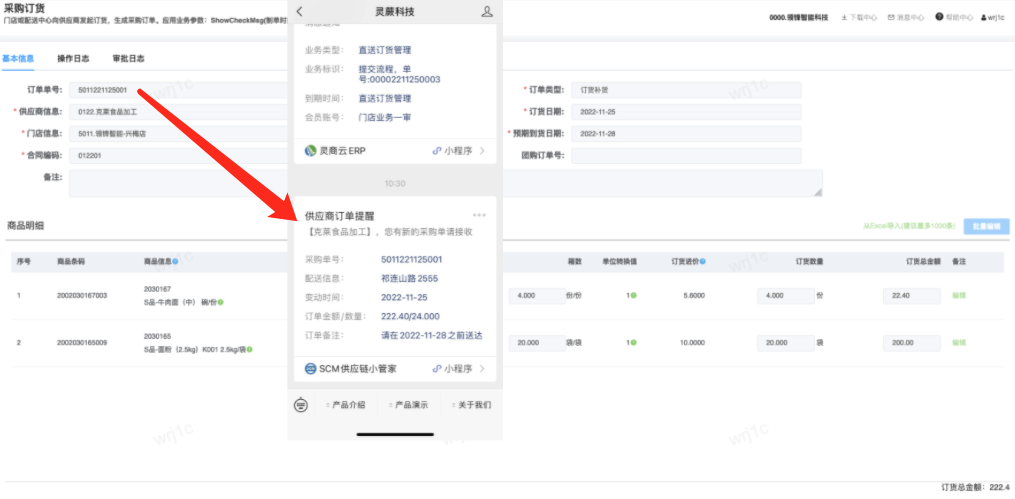Click the 消息中心 envelope icon
This screenshot has width=1015, height=499.
(891, 17)
